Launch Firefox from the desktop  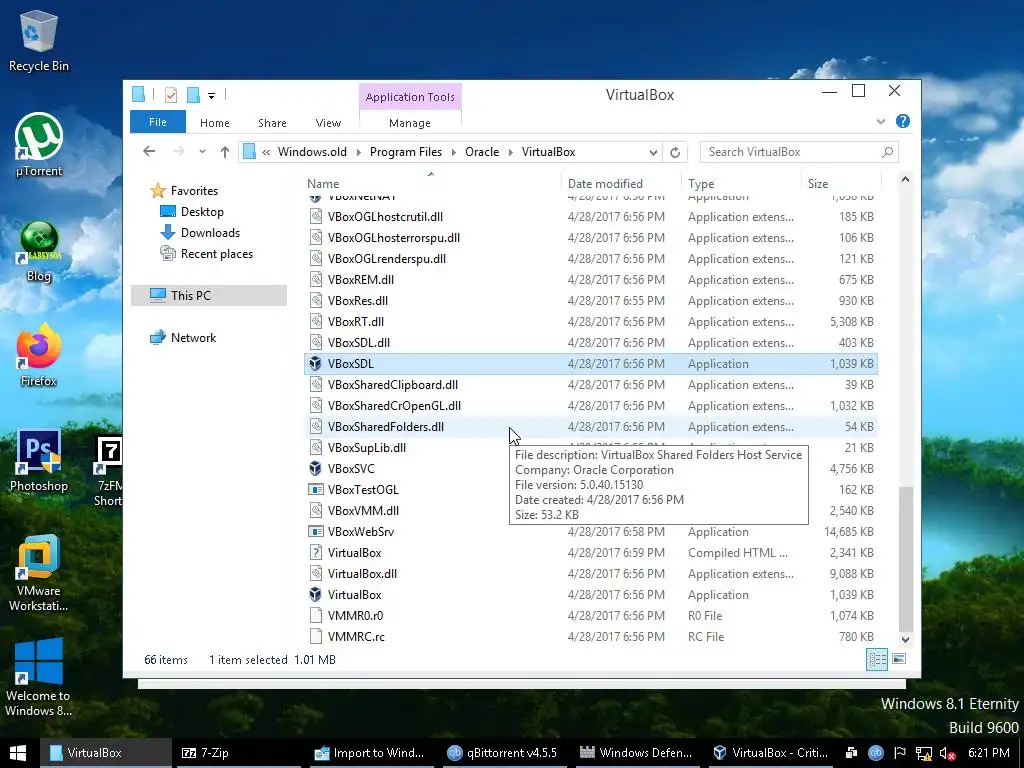39,355
